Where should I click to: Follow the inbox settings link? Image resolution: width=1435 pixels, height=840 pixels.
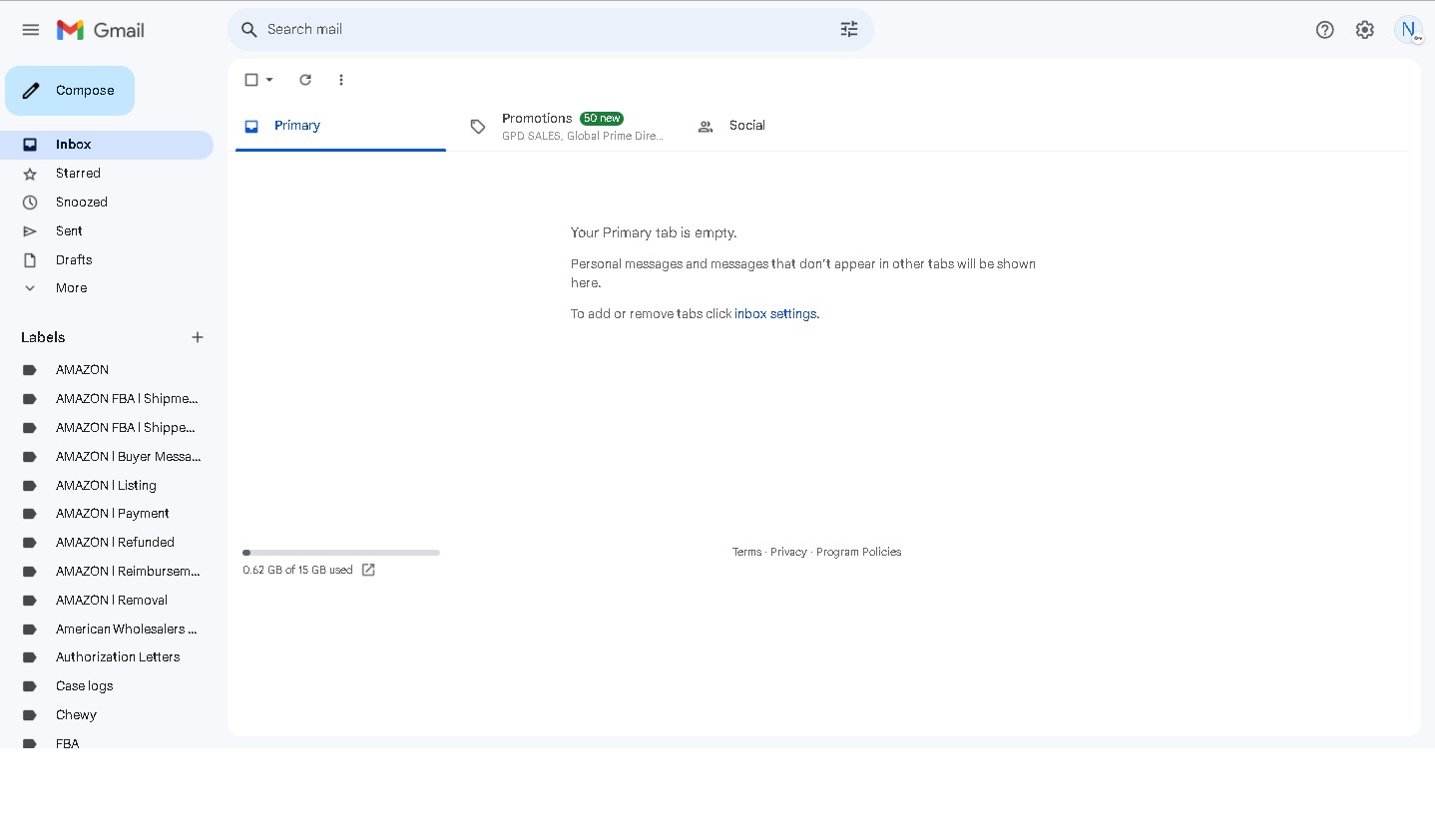tap(775, 314)
